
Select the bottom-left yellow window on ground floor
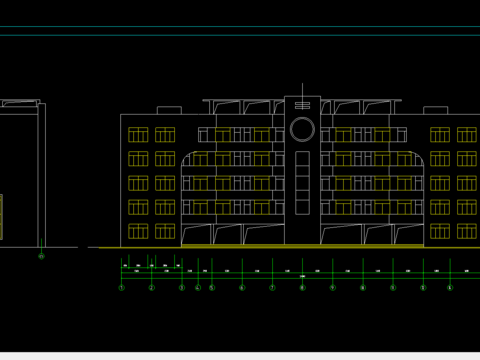point(138,231)
